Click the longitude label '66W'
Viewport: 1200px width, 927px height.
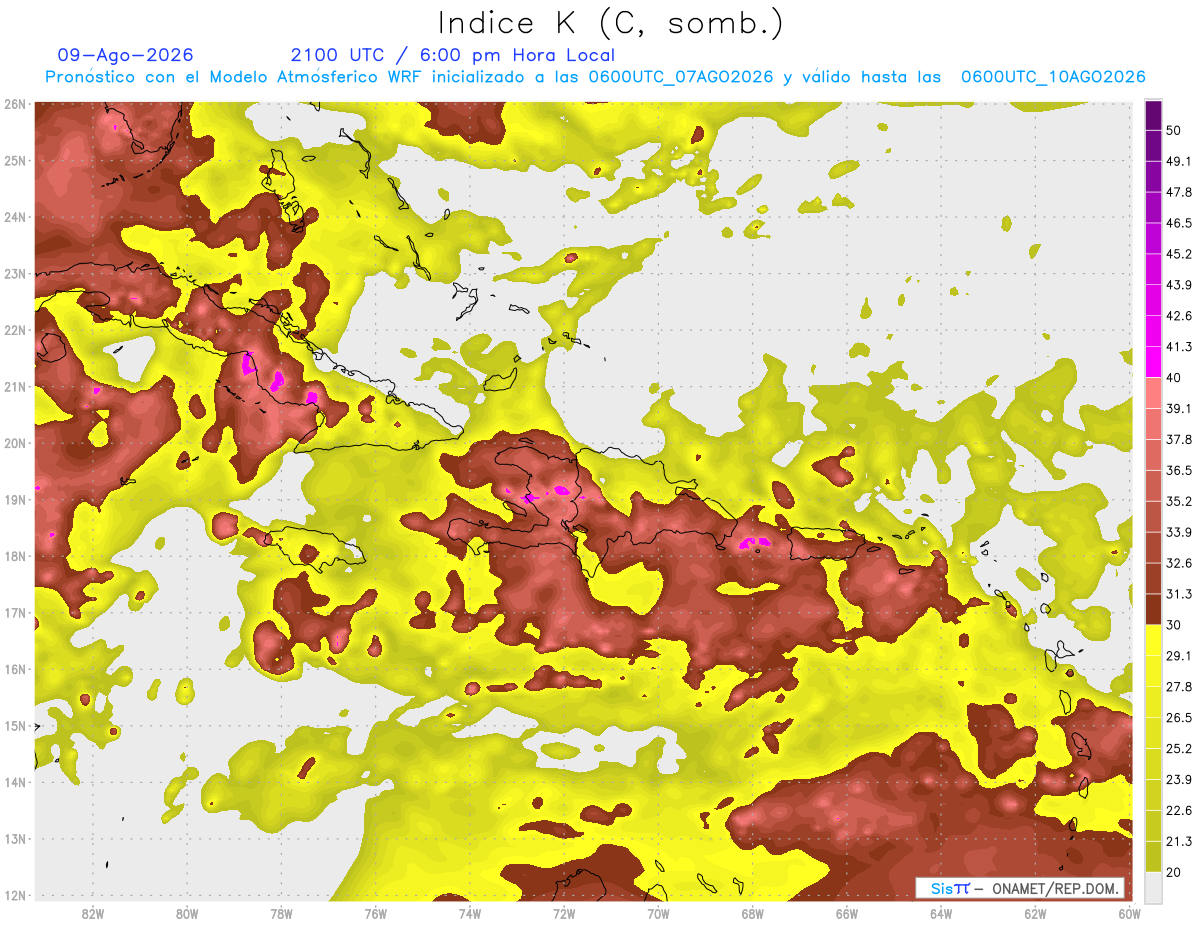(x=847, y=914)
